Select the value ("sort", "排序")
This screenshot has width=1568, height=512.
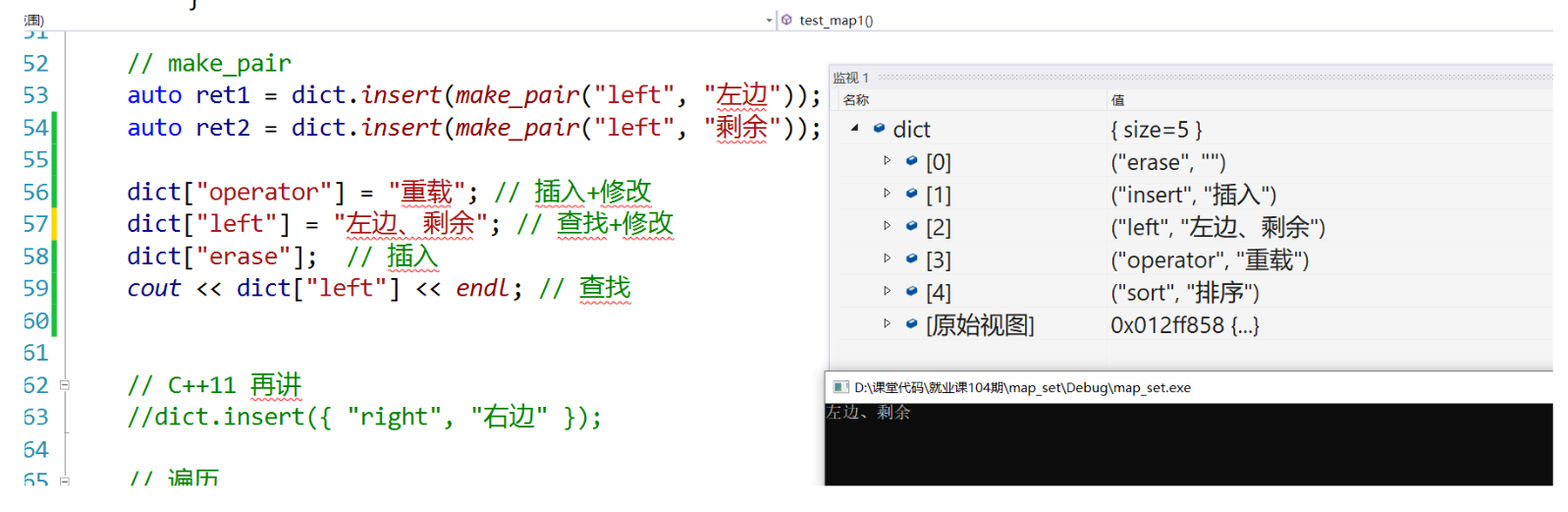click(1184, 292)
